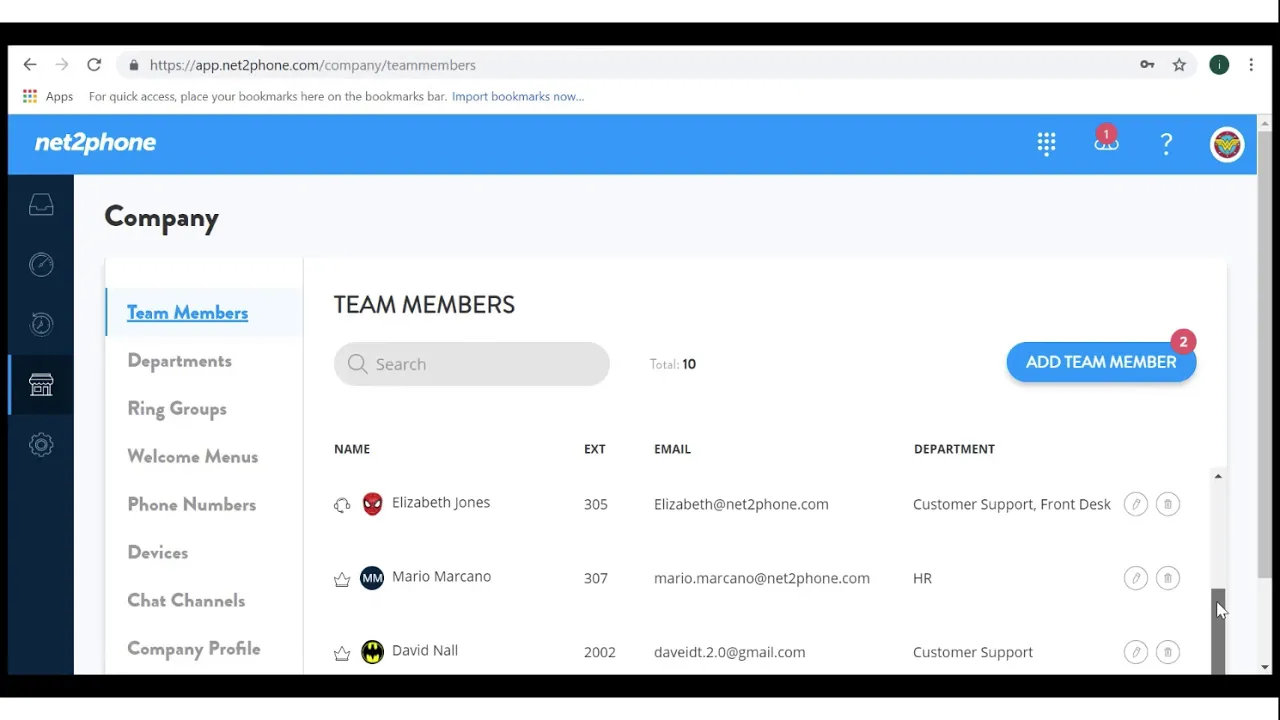The image size is (1280, 720).
Task: Open the help question mark icon
Action: 1166,144
